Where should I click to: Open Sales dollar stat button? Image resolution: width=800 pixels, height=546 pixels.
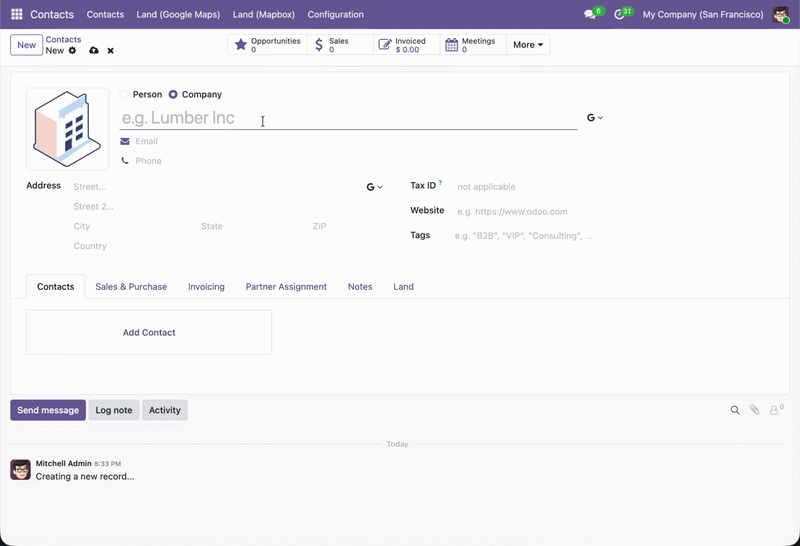click(x=340, y=45)
